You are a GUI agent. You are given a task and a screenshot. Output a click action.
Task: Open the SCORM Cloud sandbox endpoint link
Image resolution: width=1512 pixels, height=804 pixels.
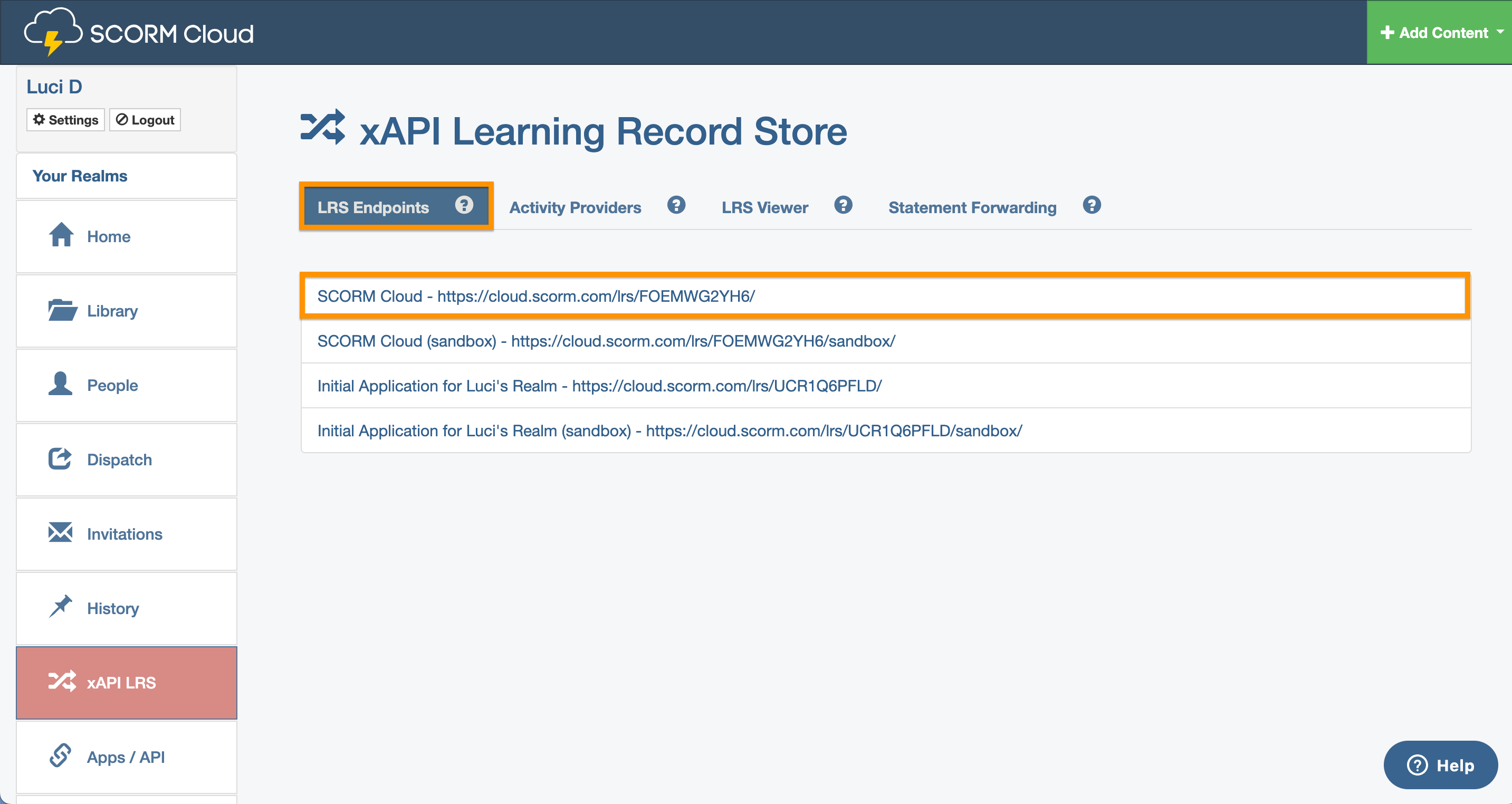(606, 340)
